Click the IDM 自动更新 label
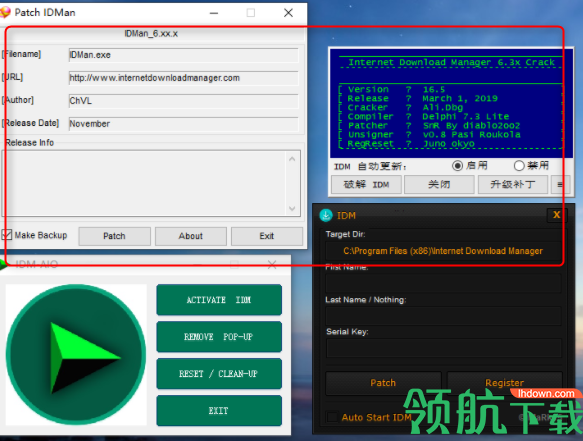Viewport: 583px width, 441px height. coord(370,166)
